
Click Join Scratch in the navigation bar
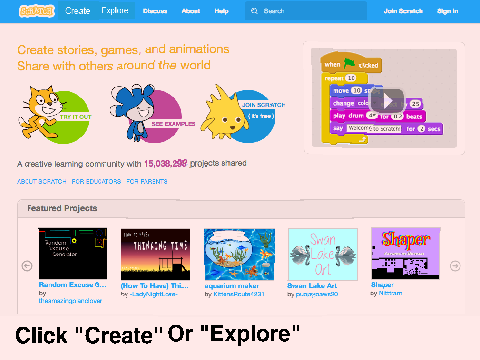pos(403,11)
